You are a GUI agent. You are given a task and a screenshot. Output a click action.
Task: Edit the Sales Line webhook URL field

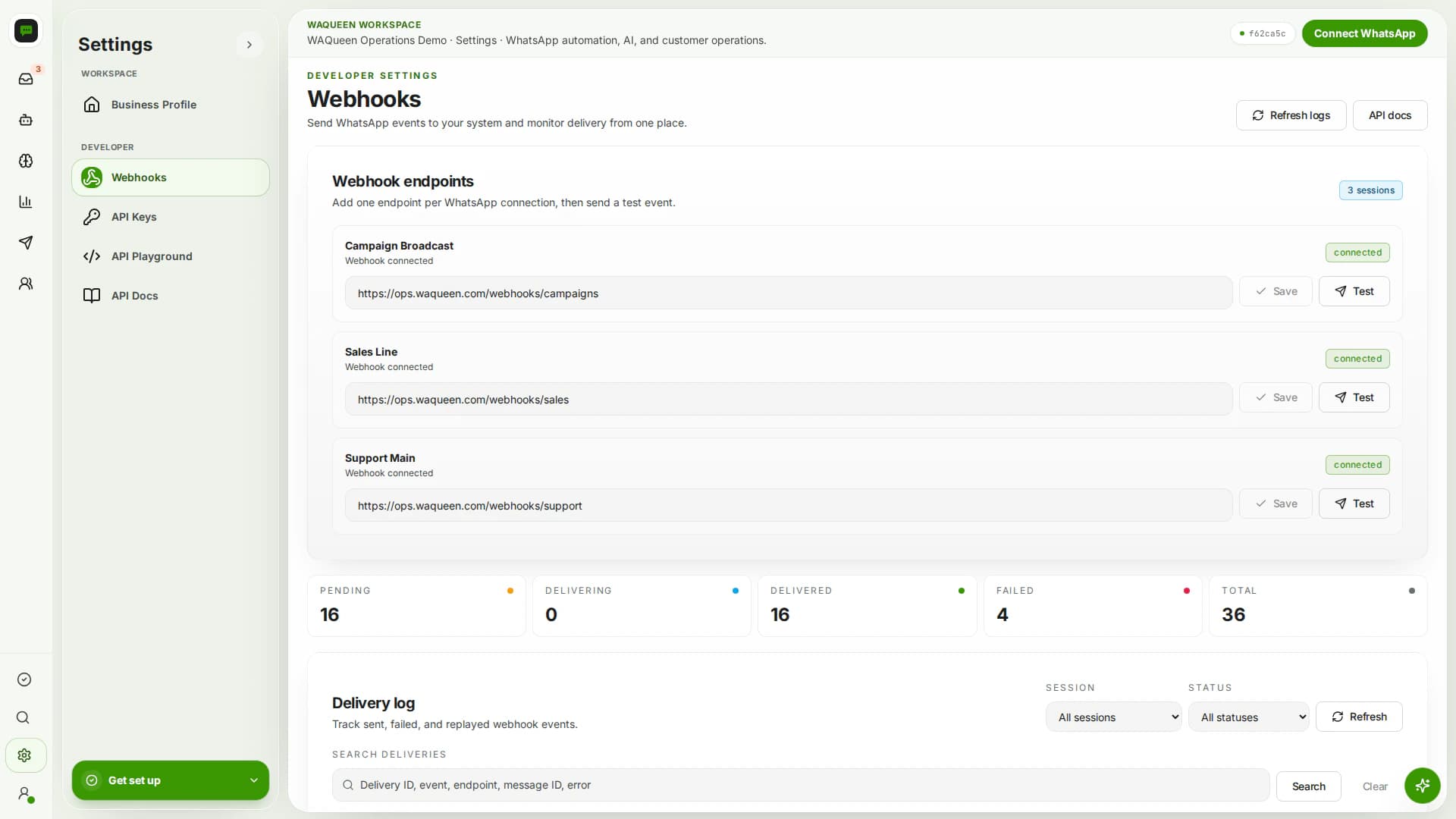pyautogui.click(x=788, y=399)
